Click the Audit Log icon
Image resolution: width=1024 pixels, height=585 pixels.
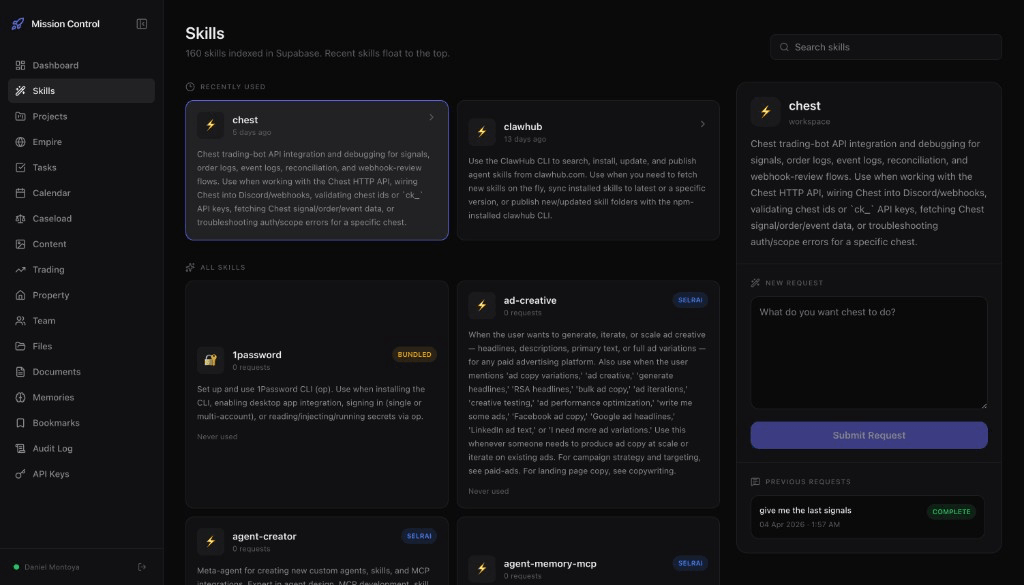21,448
